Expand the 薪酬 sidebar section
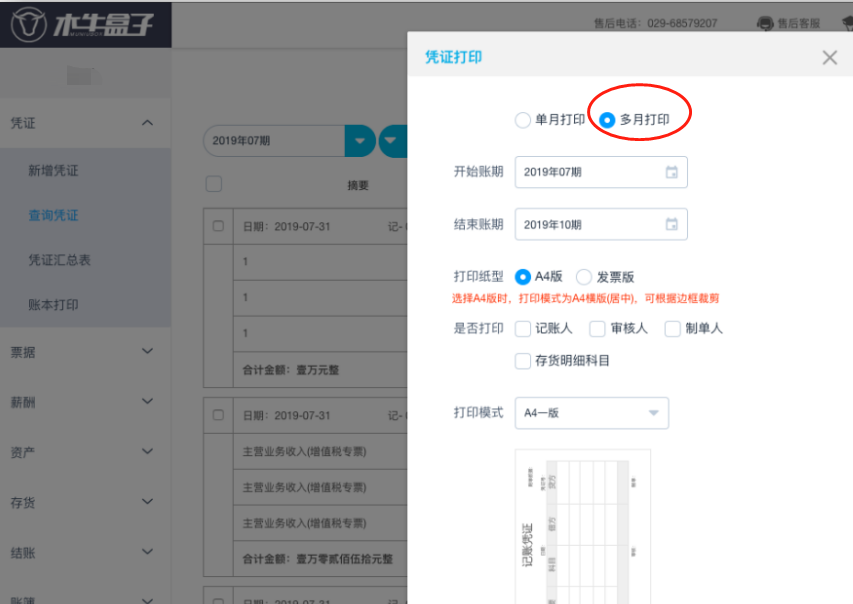The width and height of the screenshot is (853, 604). (x=147, y=401)
